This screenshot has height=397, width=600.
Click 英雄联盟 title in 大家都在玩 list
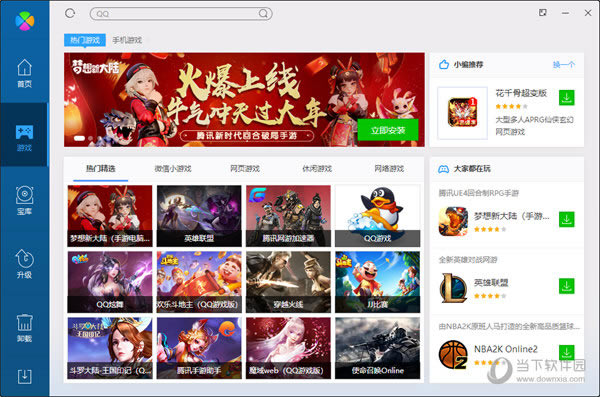pyautogui.click(x=491, y=283)
